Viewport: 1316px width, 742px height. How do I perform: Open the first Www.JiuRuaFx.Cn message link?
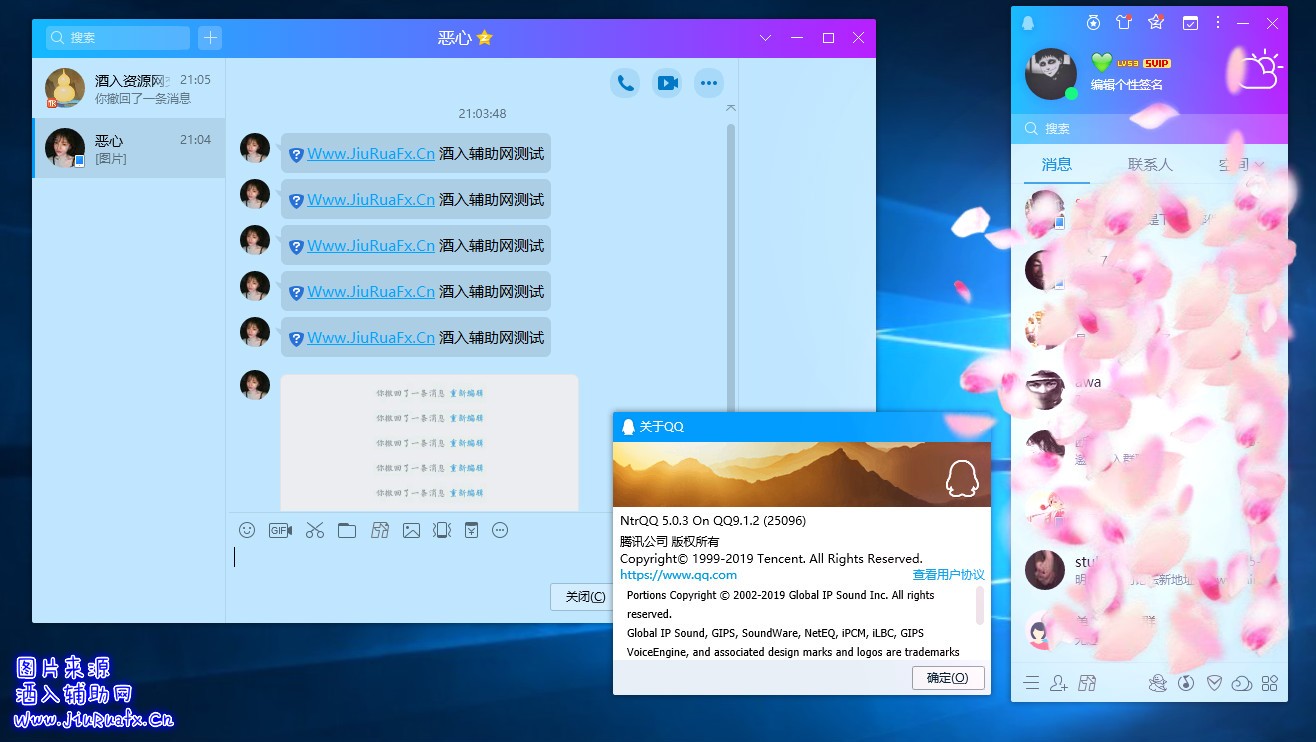[371, 153]
